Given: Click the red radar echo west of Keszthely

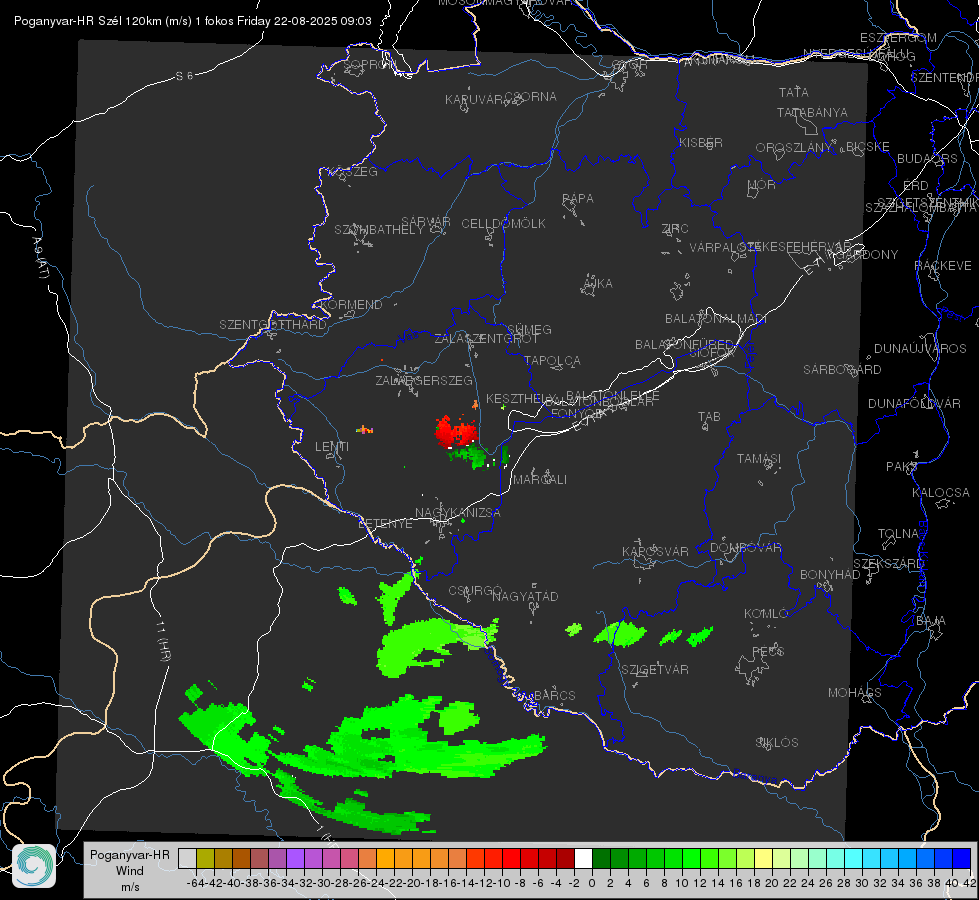Looking at the screenshot, I should pos(455,432).
